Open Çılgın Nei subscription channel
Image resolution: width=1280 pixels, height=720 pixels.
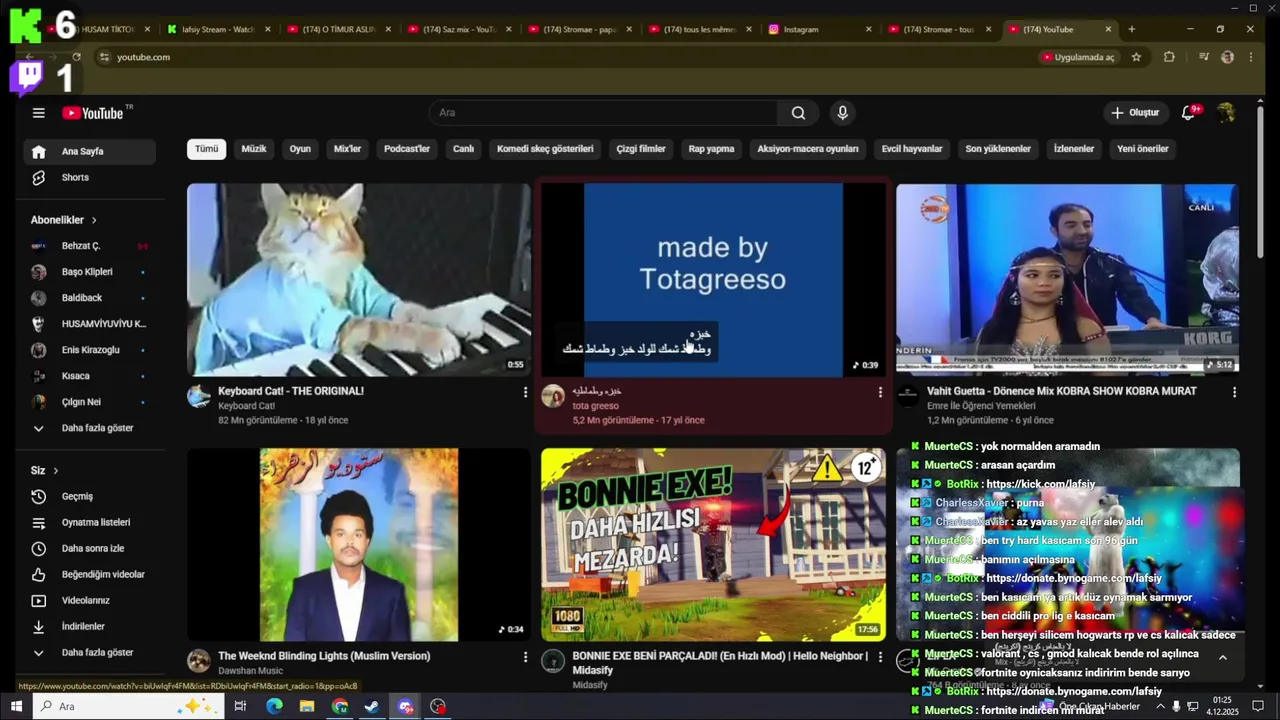point(90,402)
